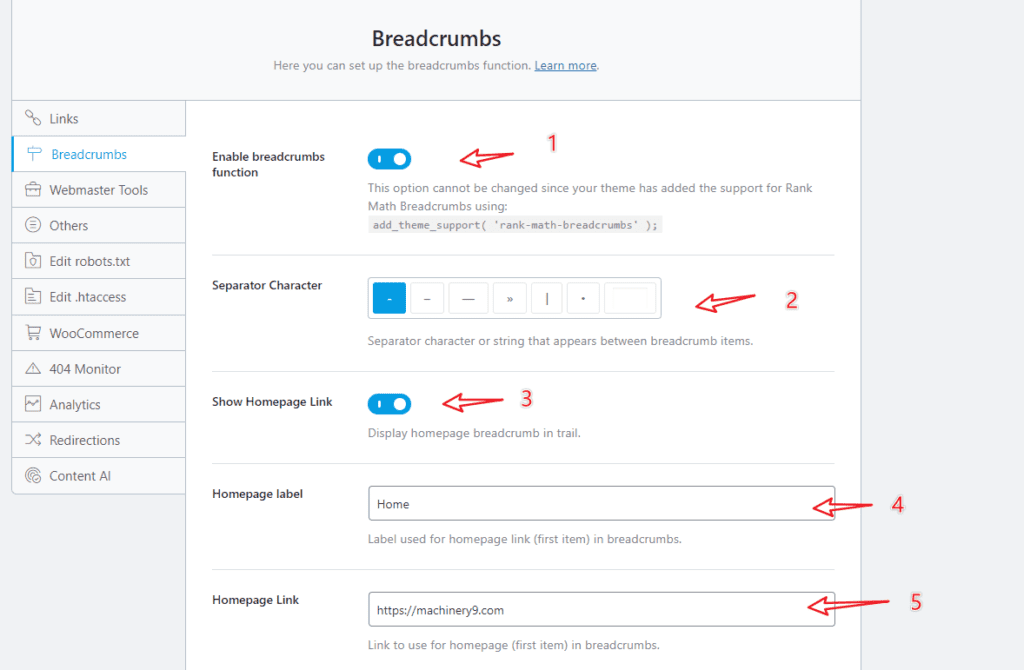Click the Webmaster Tools toolbox icon
The image size is (1024, 670).
point(33,189)
